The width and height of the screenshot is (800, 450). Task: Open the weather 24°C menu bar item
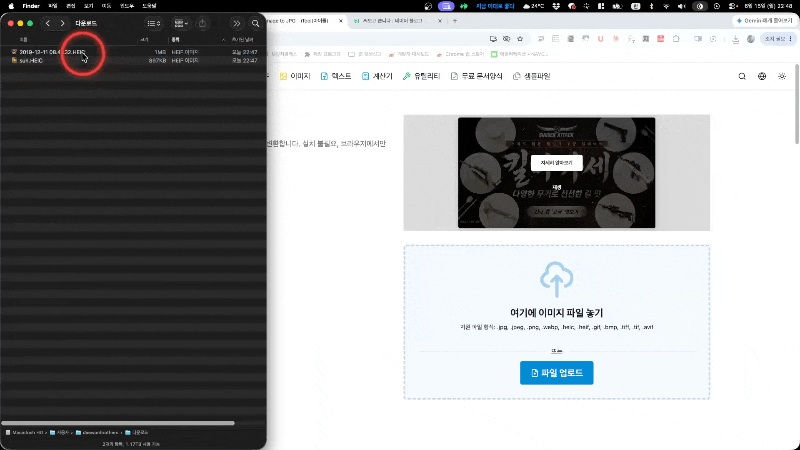(533, 6)
